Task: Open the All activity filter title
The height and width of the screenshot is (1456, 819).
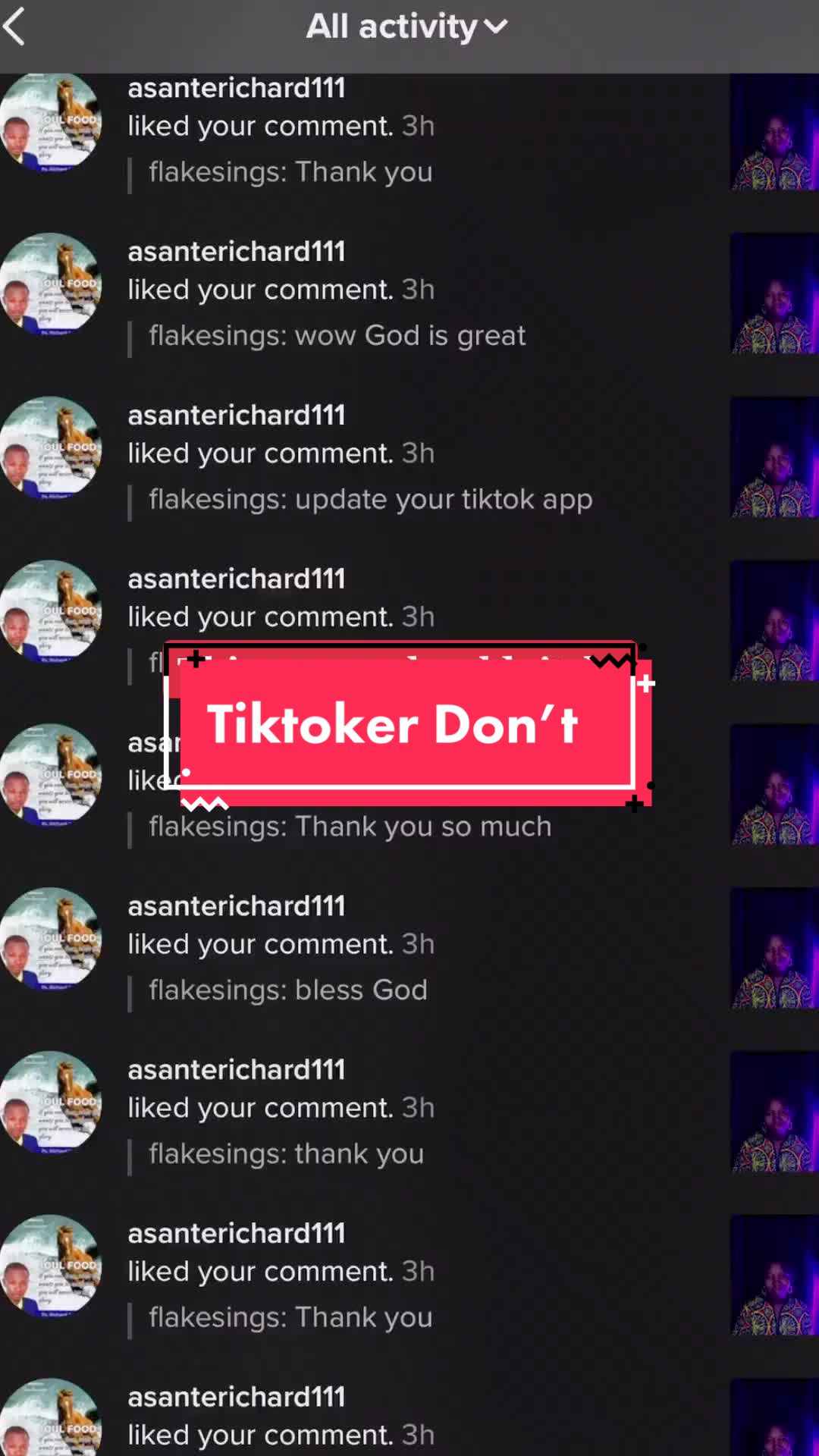Action: [x=391, y=27]
